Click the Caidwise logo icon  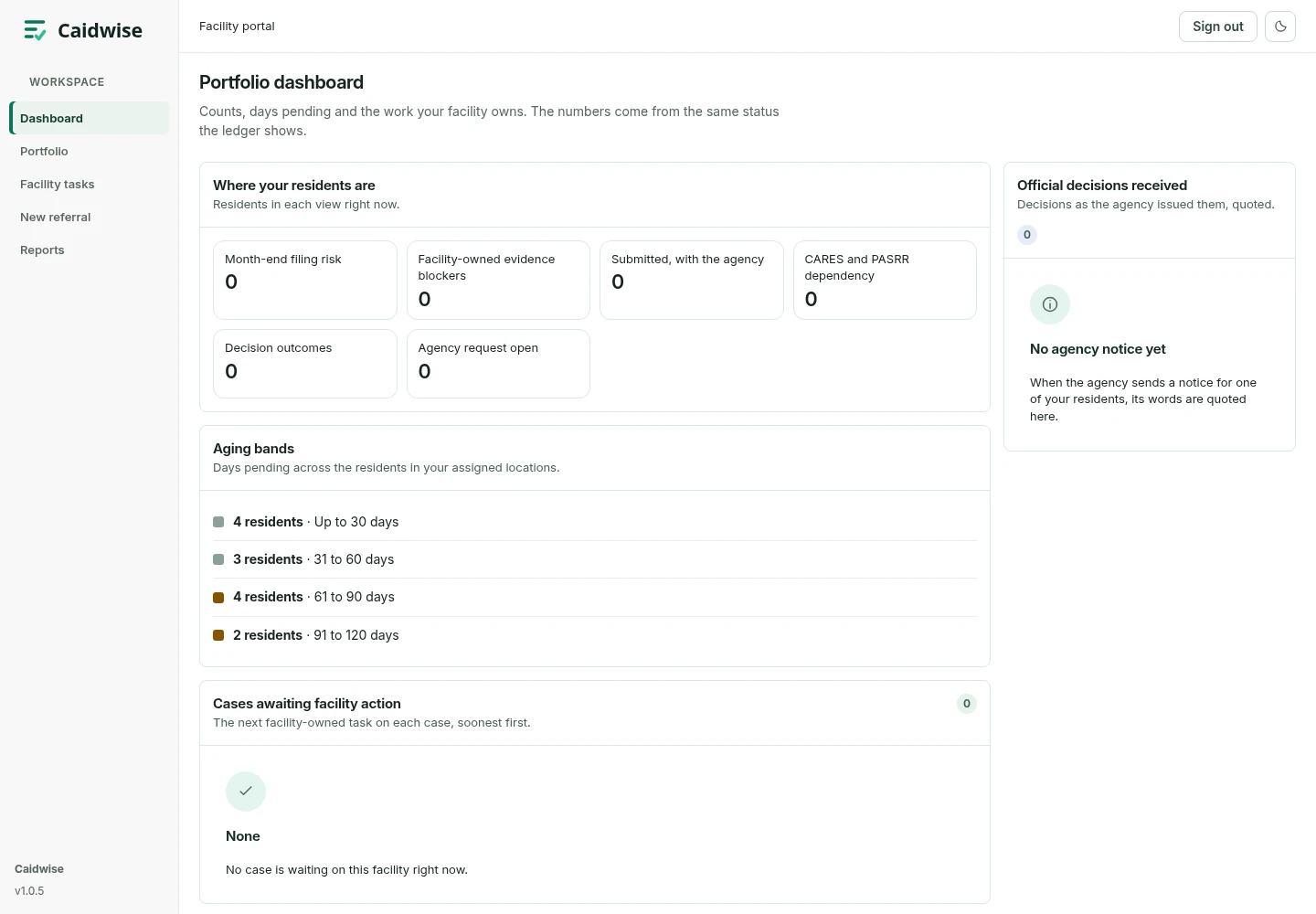tap(35, 30)
